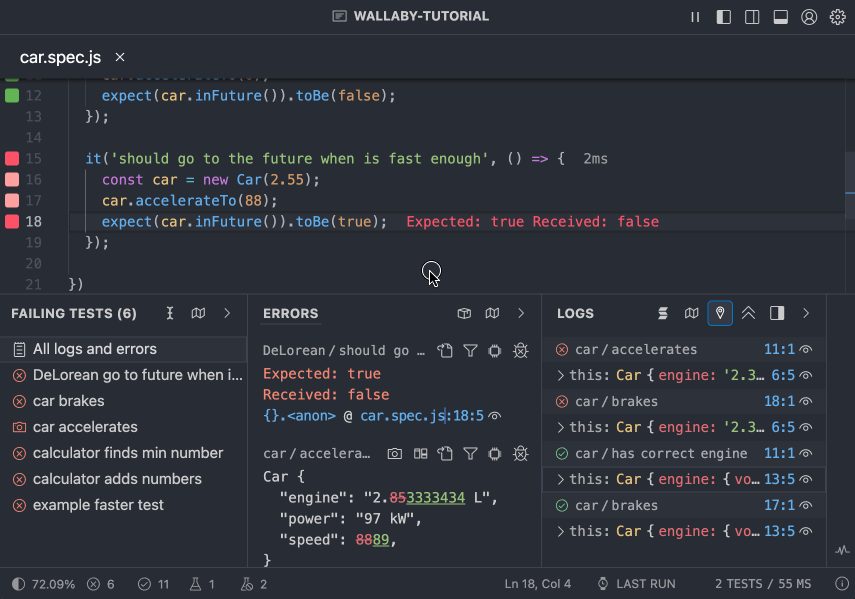Click the debug bug icon on DeLorean error row
The image size is (855, 599).
[x=521, y=350]
